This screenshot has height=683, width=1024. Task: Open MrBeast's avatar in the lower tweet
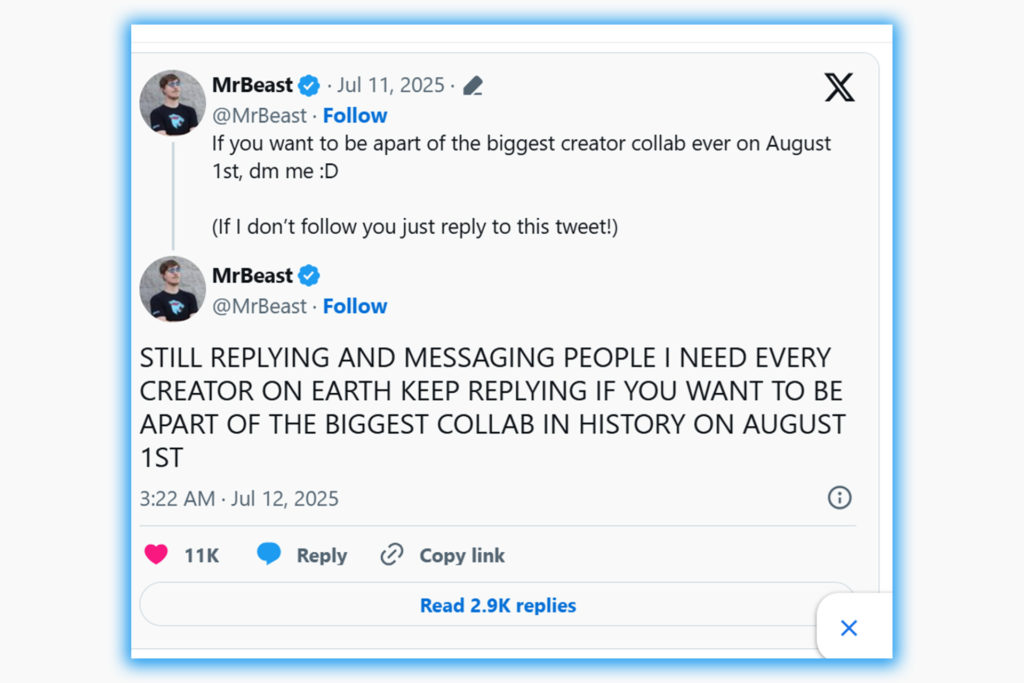pos(172,289)
